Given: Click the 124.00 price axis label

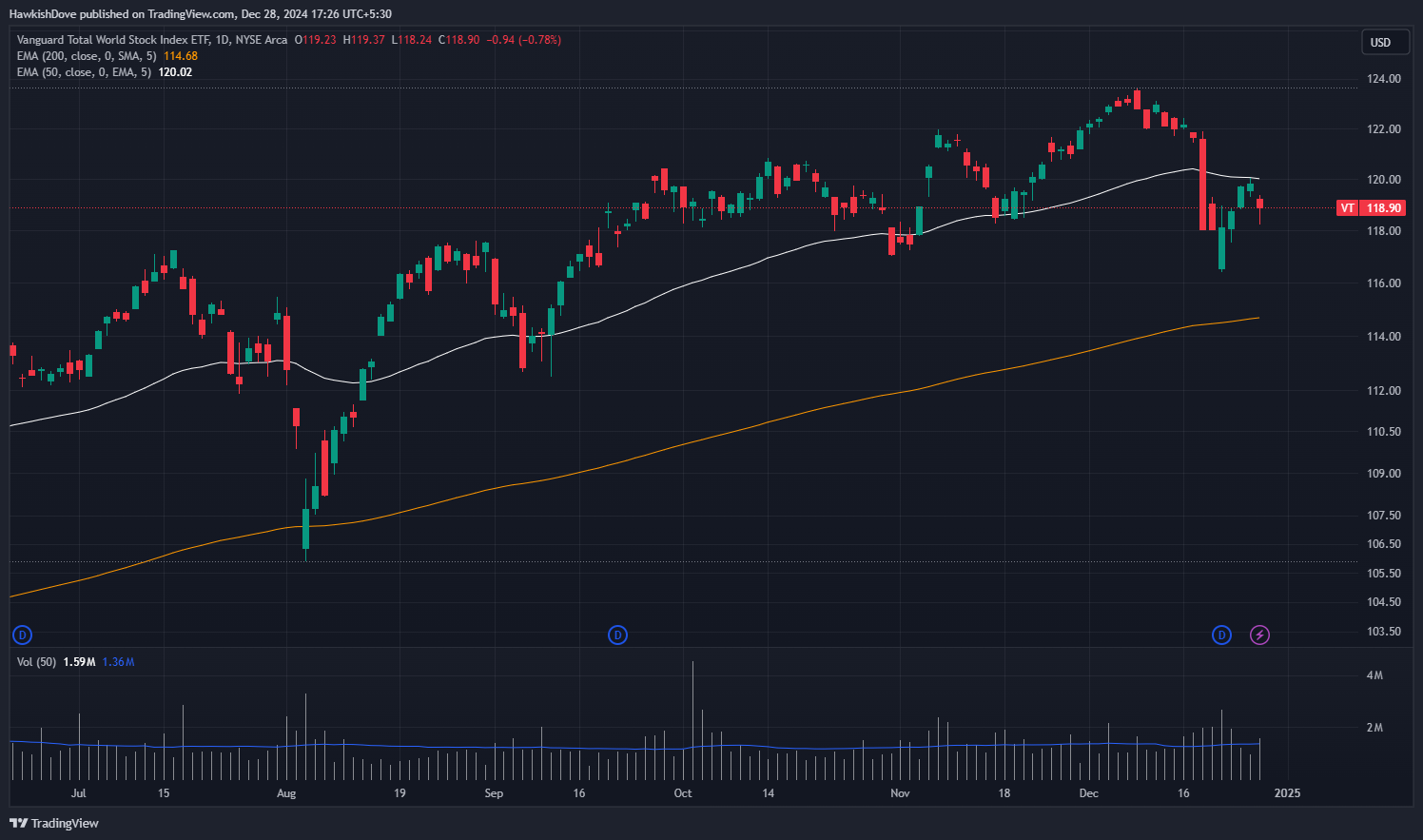Looking at the screenshot, I should [1383, 79].
